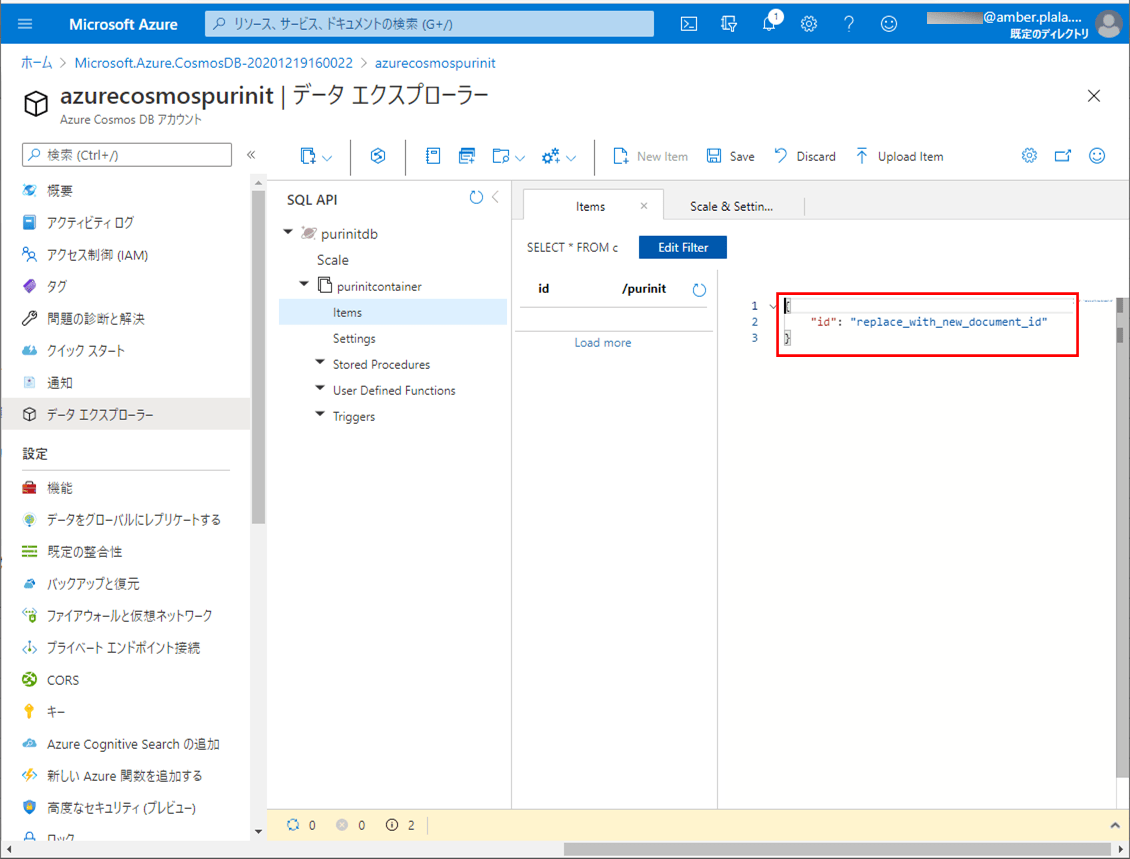The width and height of the screenshot is (1130, 859).
Task: Click the Synapse Link icon in toolbar
Action: pos(378,156)
